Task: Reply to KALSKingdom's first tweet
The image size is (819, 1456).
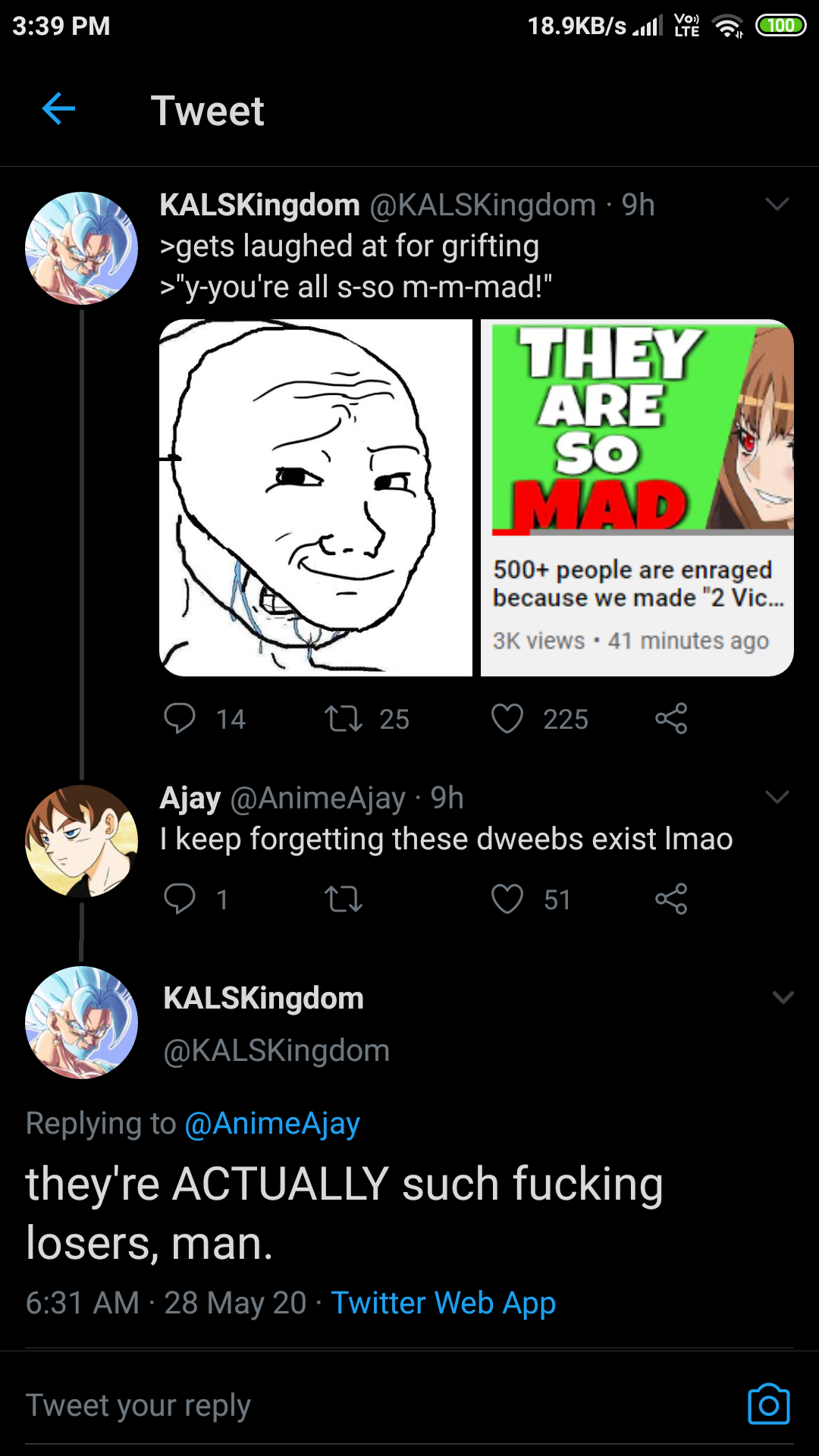Action: coord(180,718)
